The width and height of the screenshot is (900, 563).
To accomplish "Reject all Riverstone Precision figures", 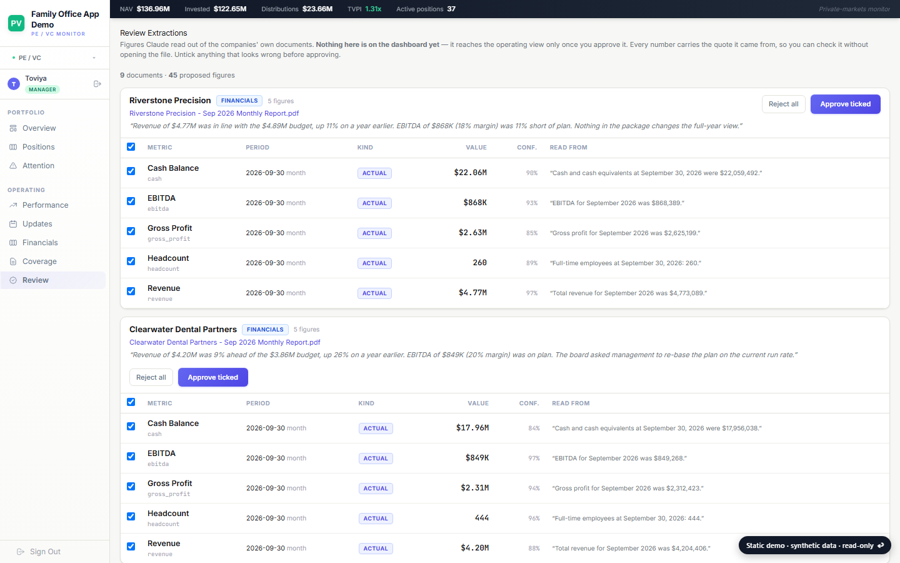I will (x=783, y=104).
